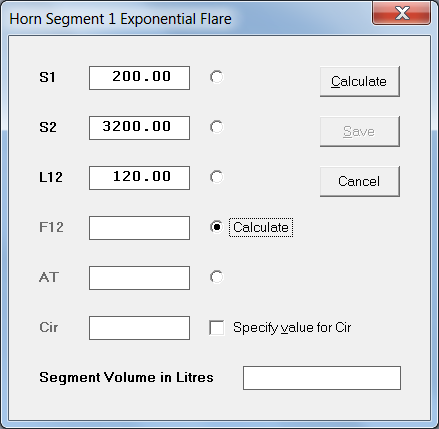The width and height of the screenshot is (439, 429).
Task: Choose the L12 radio button
Action: [217, 177]
